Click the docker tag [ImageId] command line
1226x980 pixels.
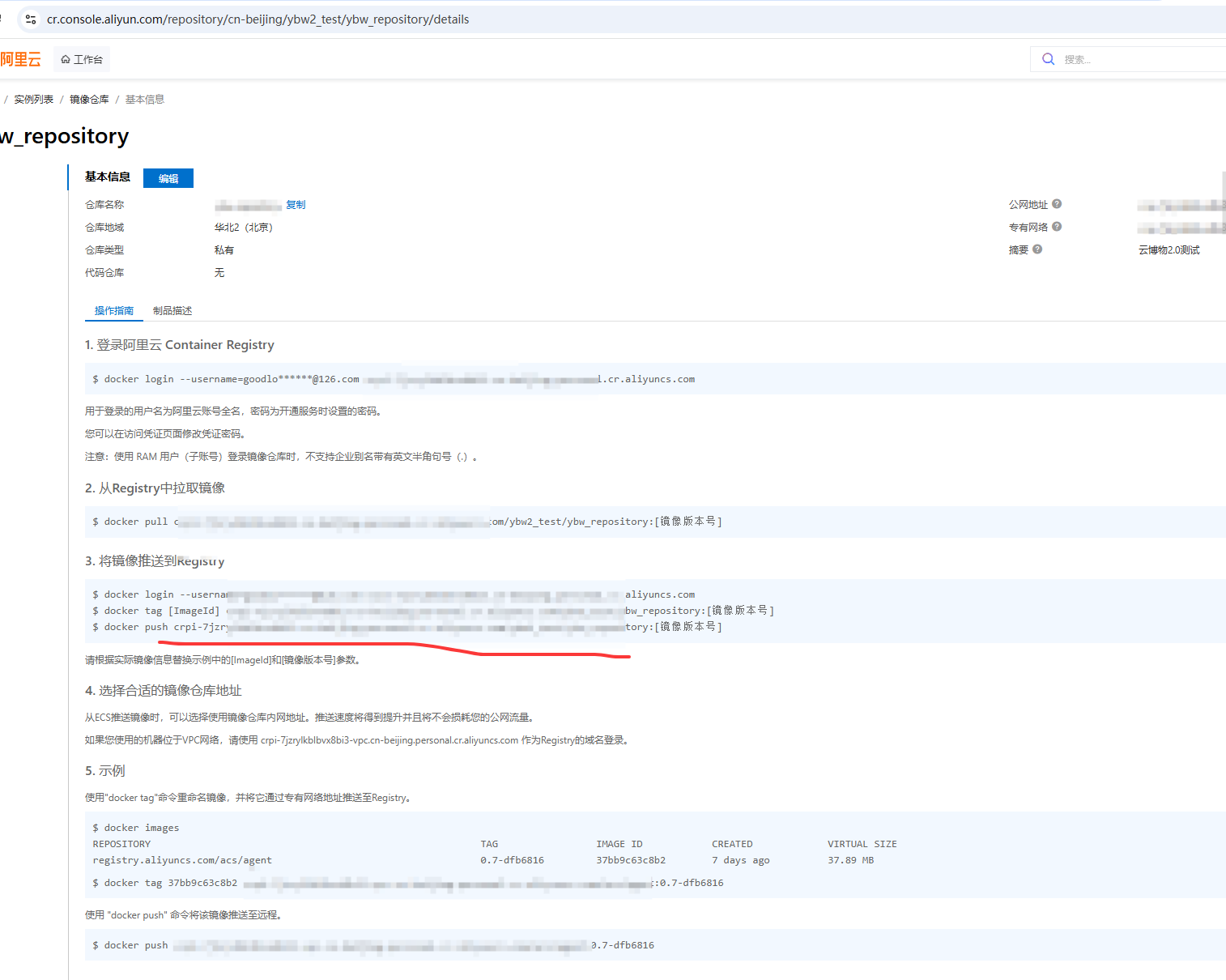(433, 611)
